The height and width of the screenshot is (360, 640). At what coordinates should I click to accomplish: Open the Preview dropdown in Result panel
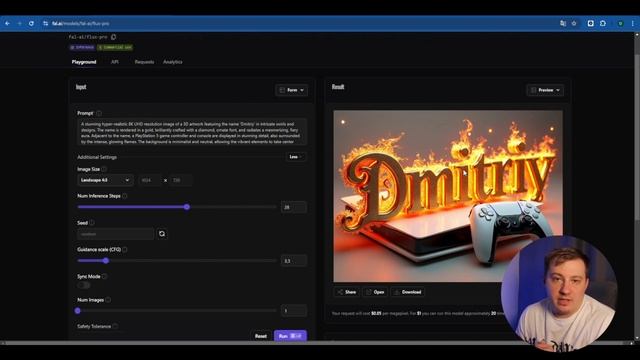coord(545,90)
